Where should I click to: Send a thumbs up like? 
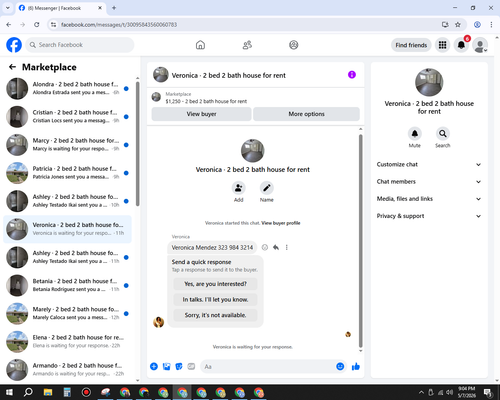pos(356,367)
